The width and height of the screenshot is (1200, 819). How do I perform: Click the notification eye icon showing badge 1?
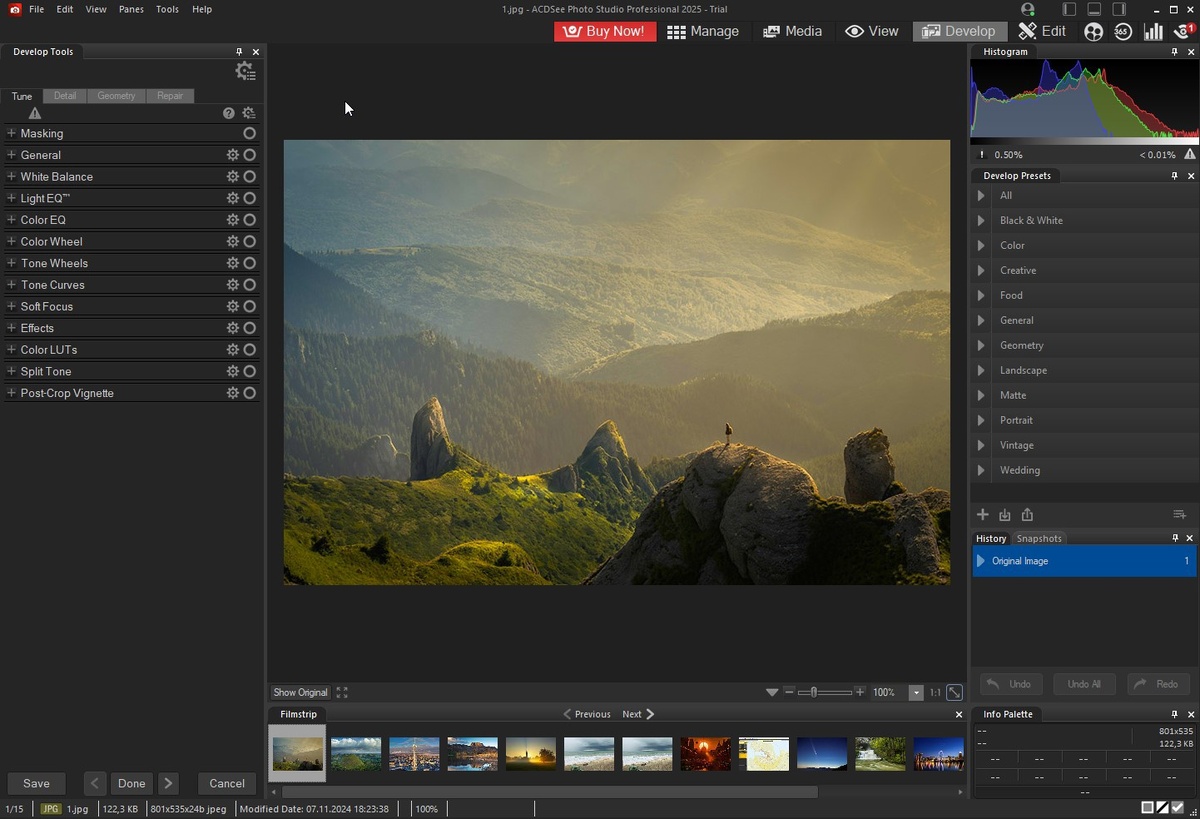coord(1182,31)
